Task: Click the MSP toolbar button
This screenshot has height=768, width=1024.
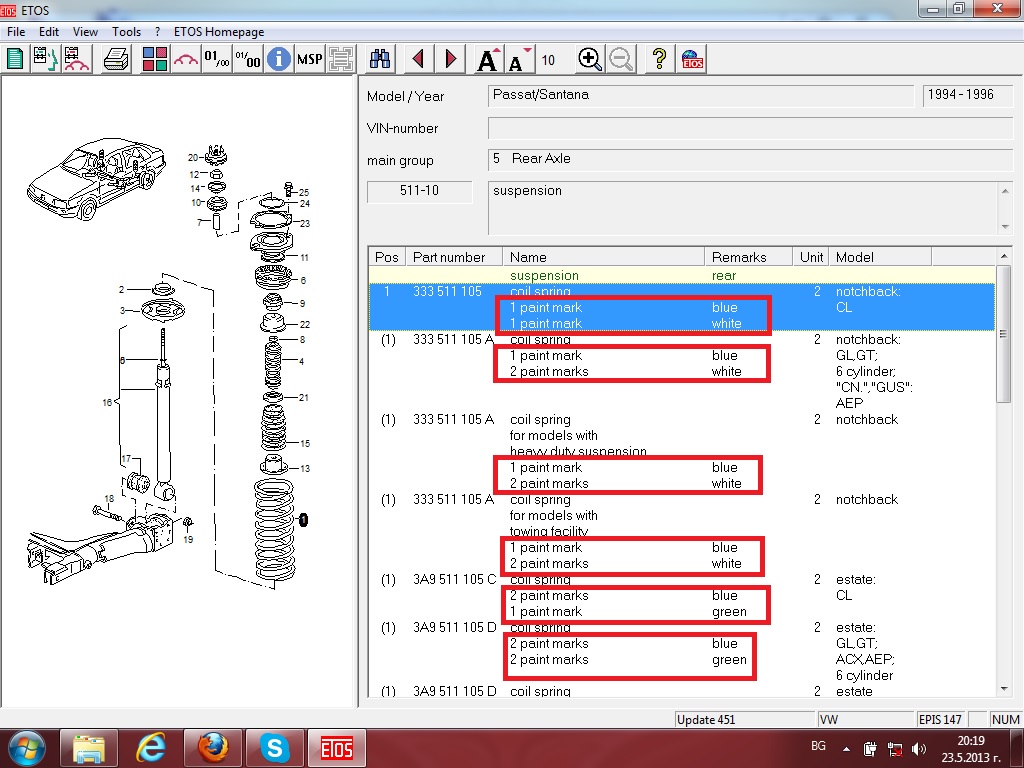Action: (x=310, y=59)
